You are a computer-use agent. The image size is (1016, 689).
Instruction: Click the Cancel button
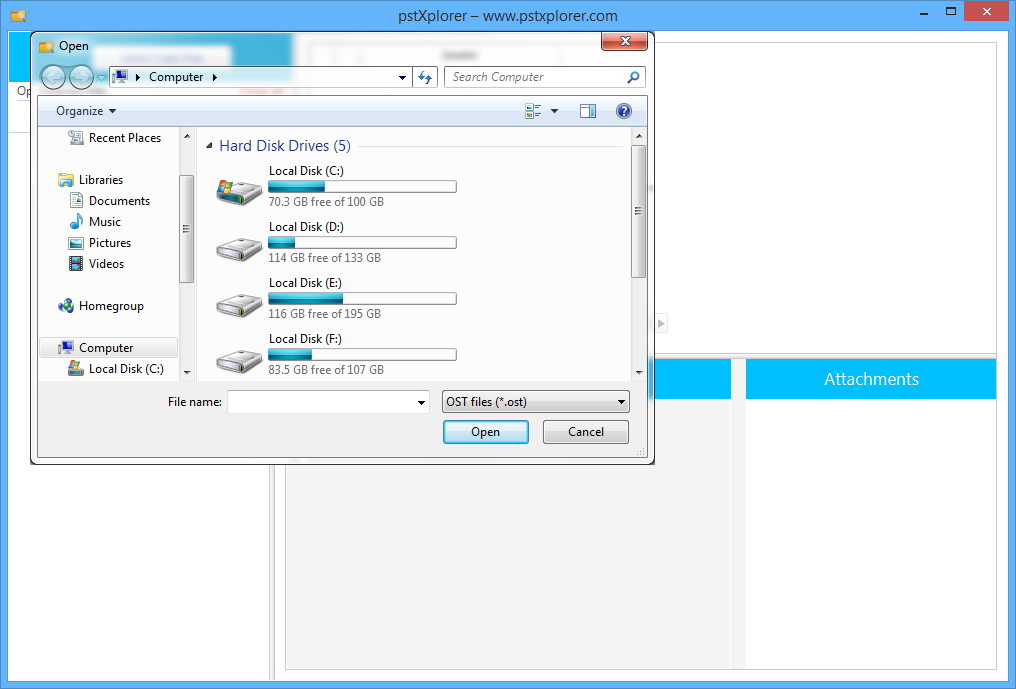tap(586, 432)
